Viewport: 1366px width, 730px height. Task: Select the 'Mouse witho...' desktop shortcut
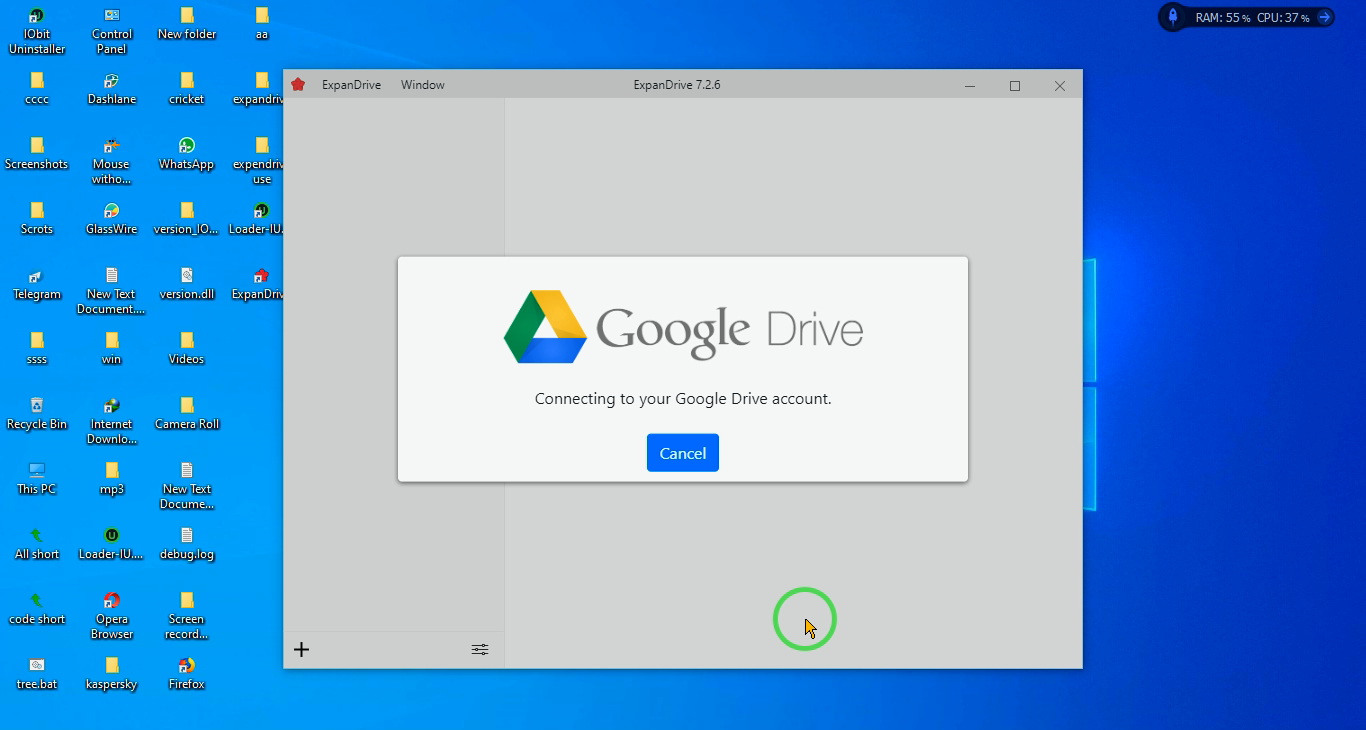[112, 161]
